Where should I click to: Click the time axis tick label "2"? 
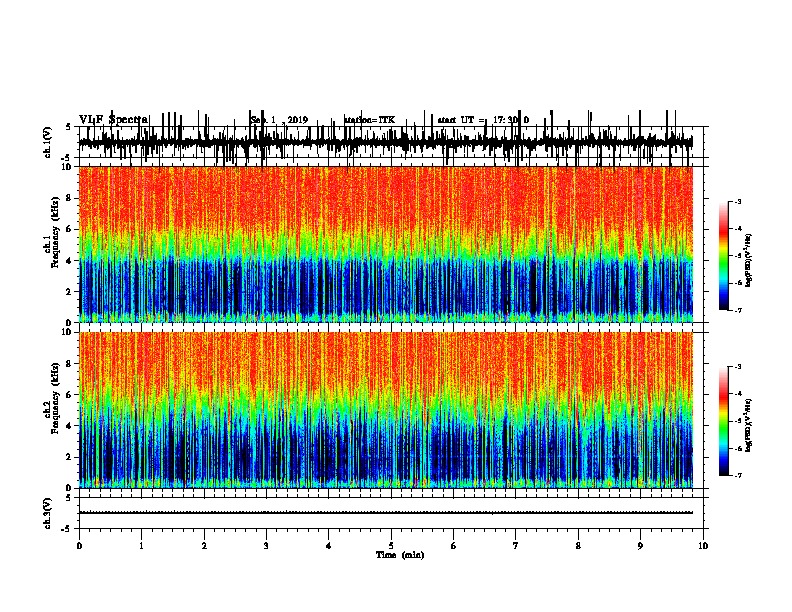[x=204, y=545]
